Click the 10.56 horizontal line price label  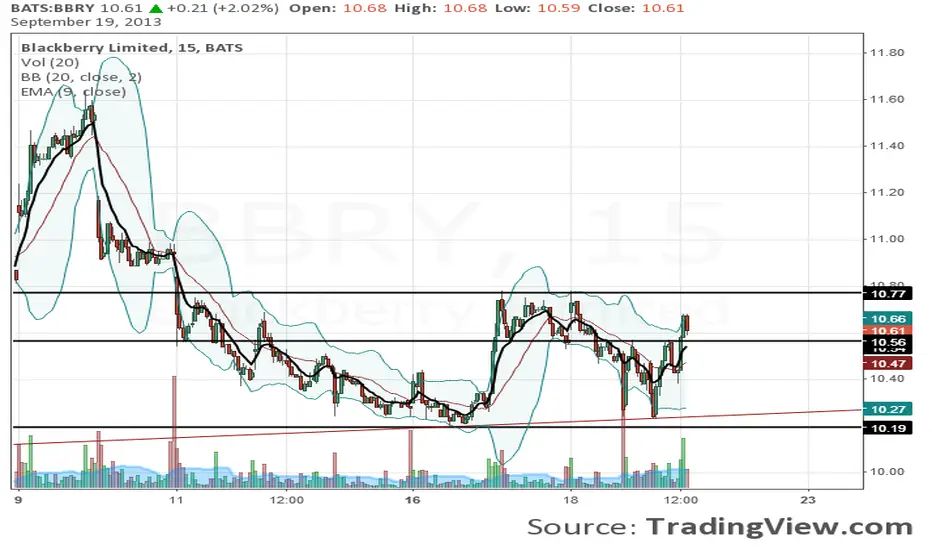pyautogui.click(x=888, y=342)
